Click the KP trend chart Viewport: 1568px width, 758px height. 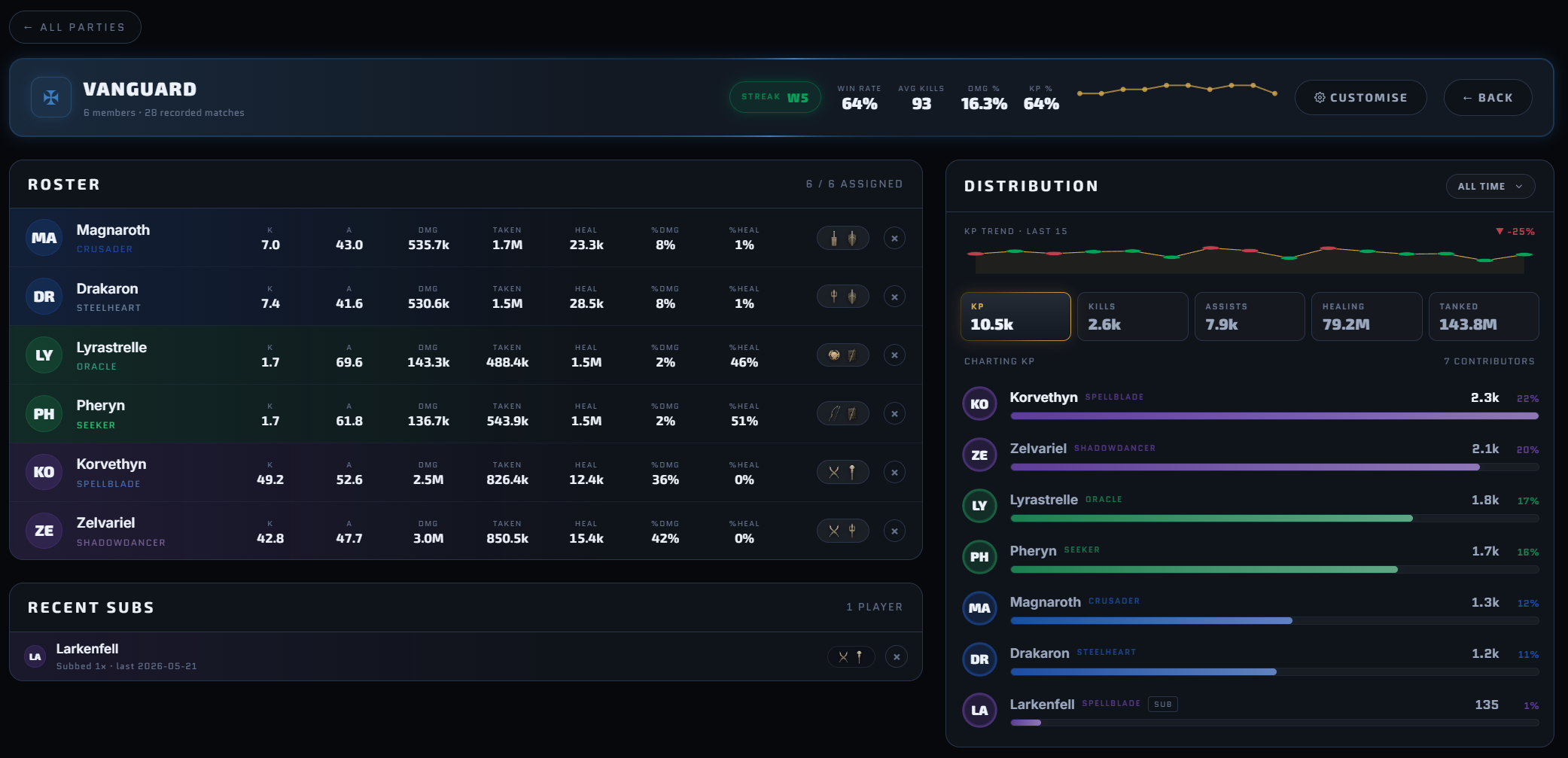pyautogui.click(x=1250, y=256)
